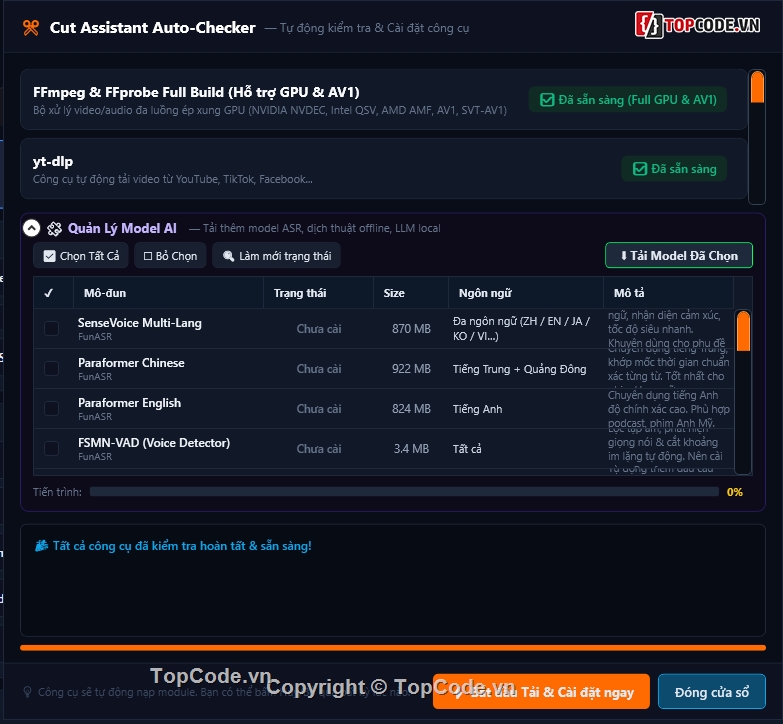Click Chưa cài status for SenseVoice row

(319, 329)
